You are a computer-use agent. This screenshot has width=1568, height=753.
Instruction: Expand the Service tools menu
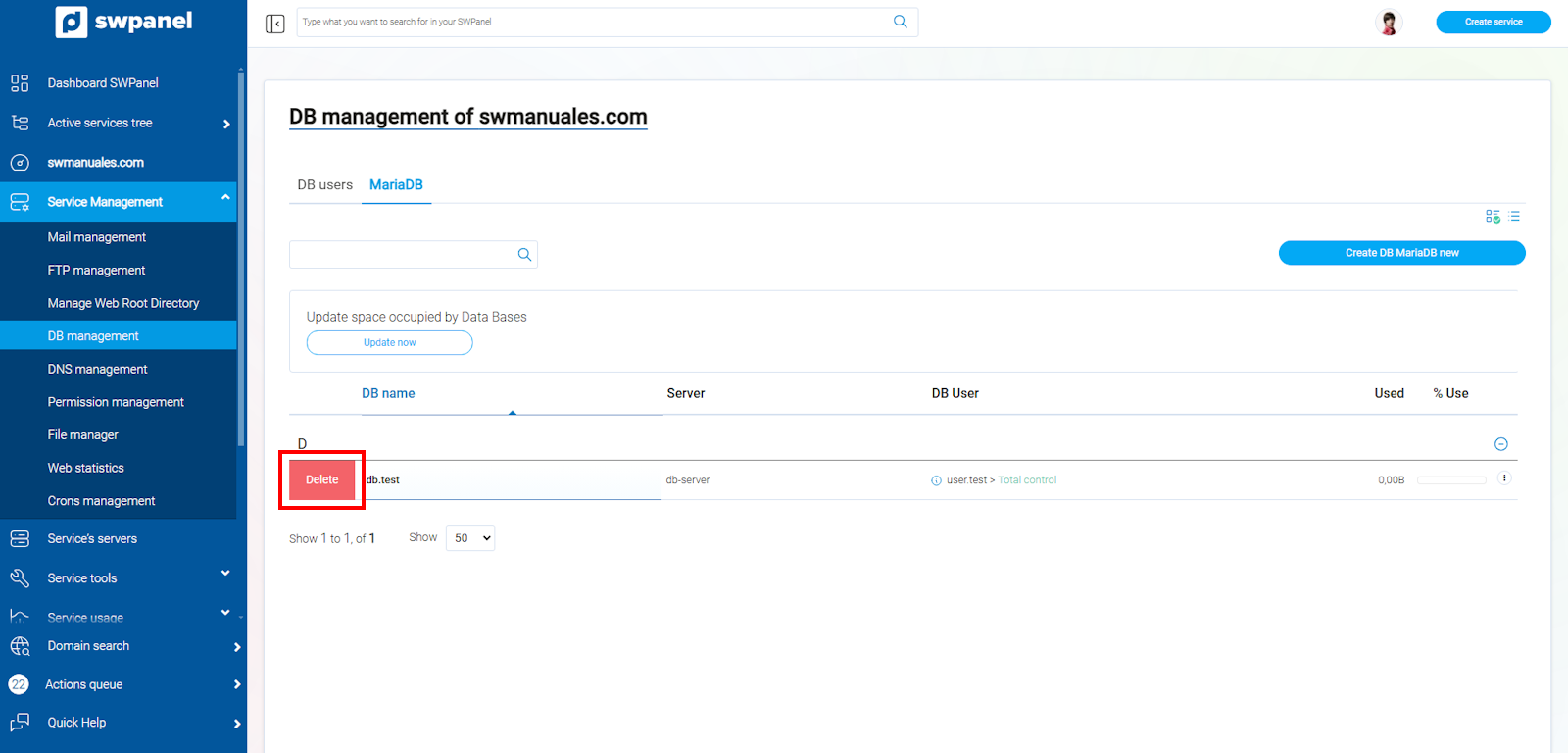point(225,575)
